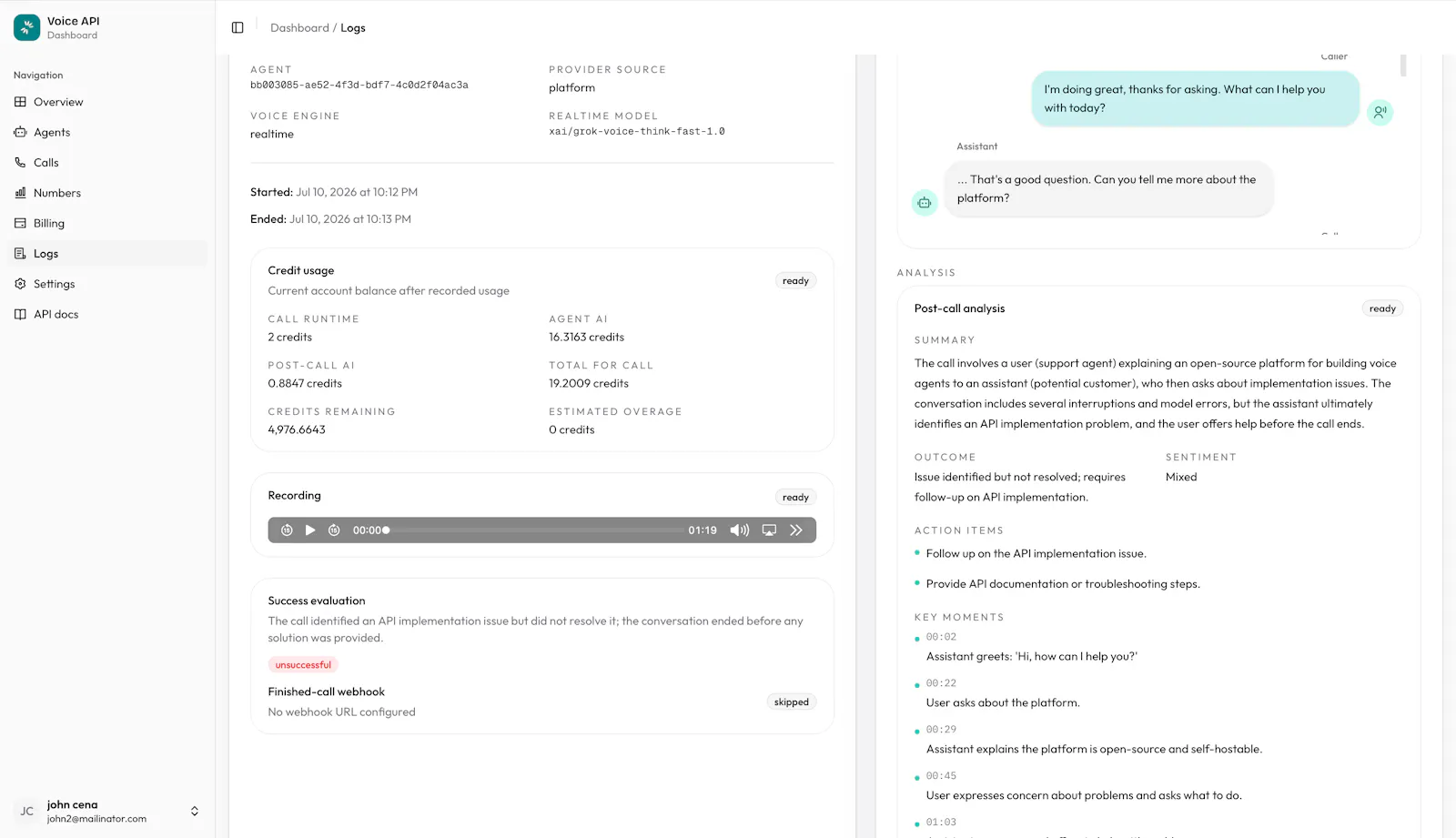The height and width of the screenshot is (838, 1456).
Task: Click the unsuccessful evaluation badge
Action: 303,665
